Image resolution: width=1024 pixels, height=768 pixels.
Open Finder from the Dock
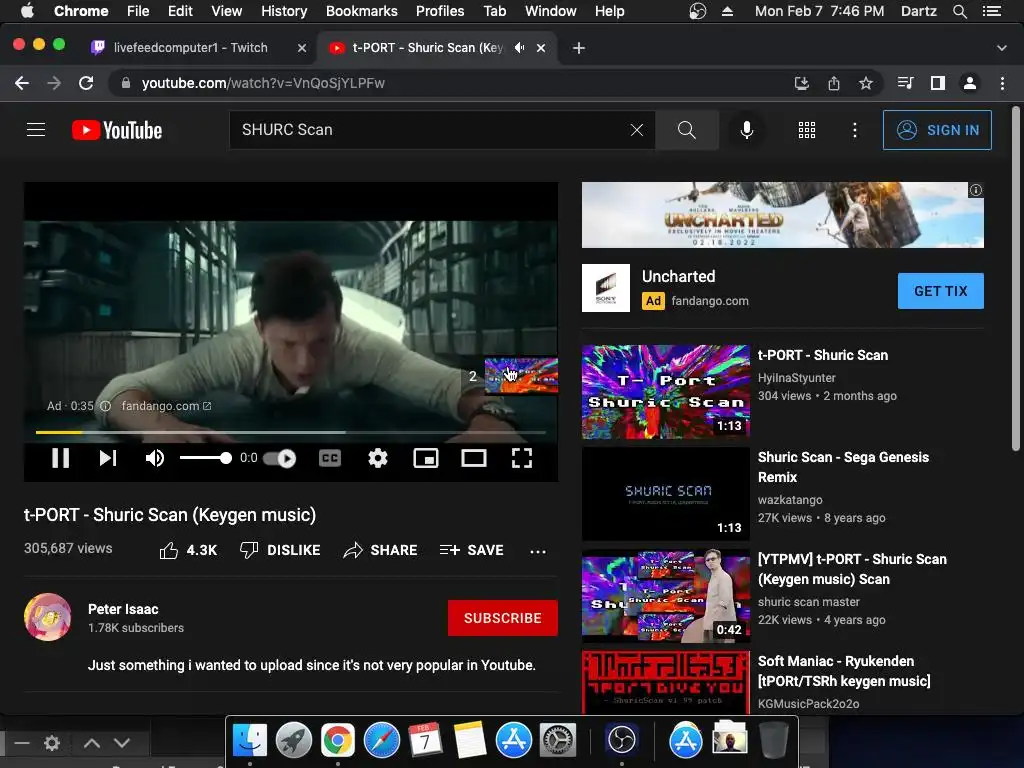click(x=250, y=741)
